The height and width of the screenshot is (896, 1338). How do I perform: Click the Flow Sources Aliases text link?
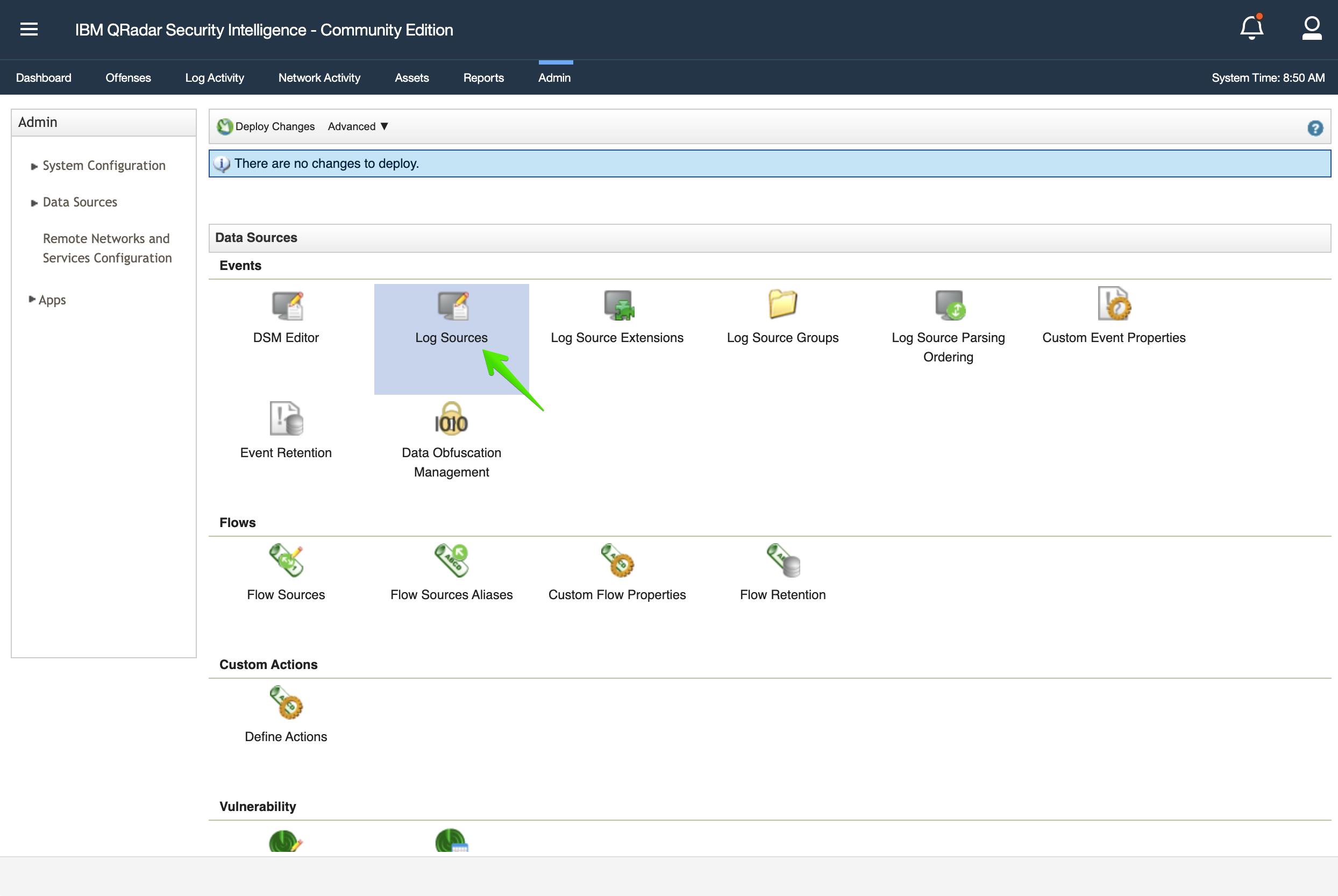[x=451, y=595]
